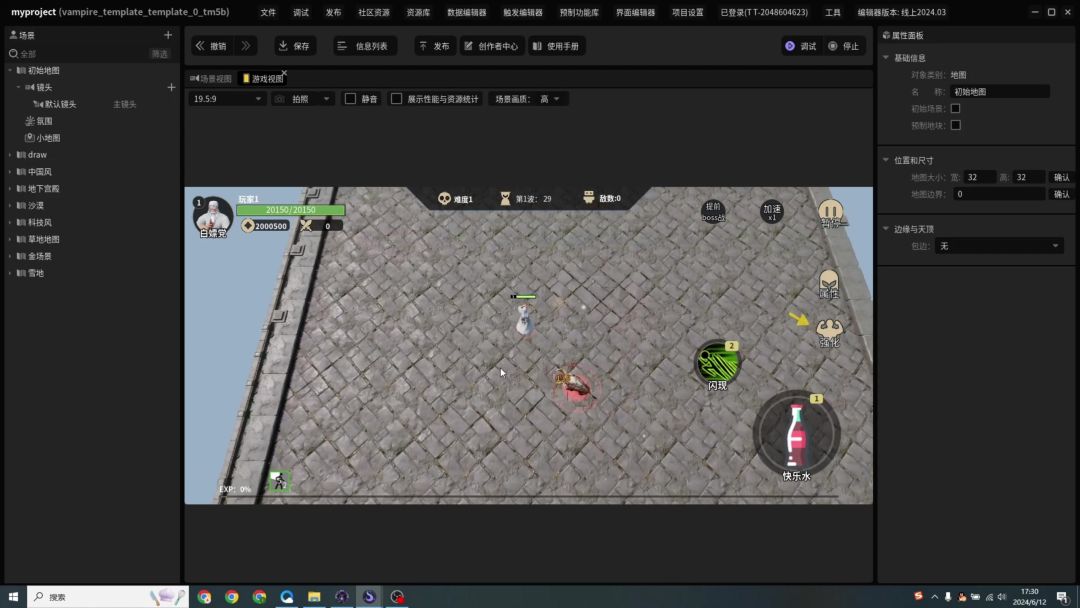This screenshot has height=608, width=1080.
Task: Click the 撤销 undo arrow button
Action: click(211, 46)
